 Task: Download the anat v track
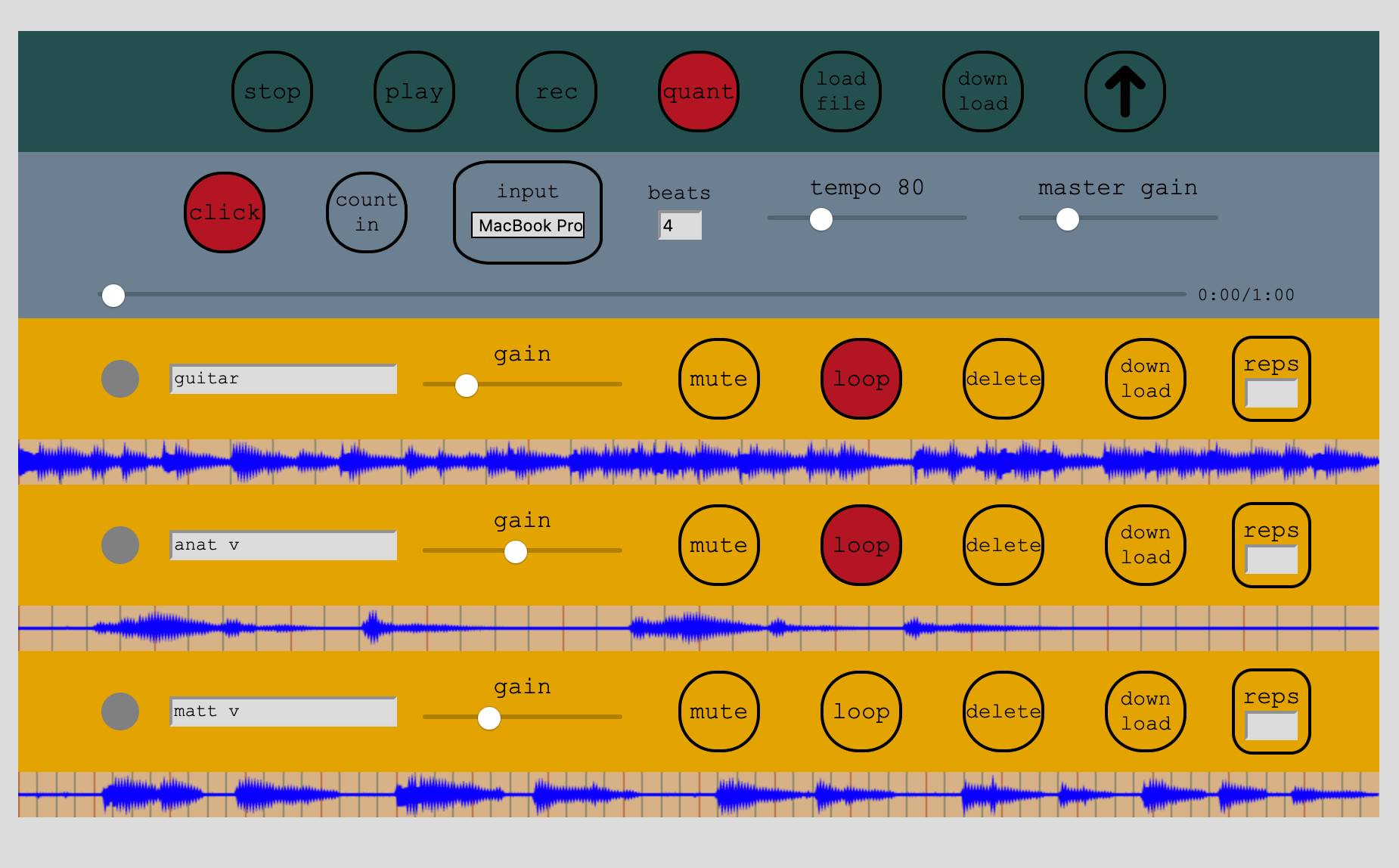click(1144, 545)
